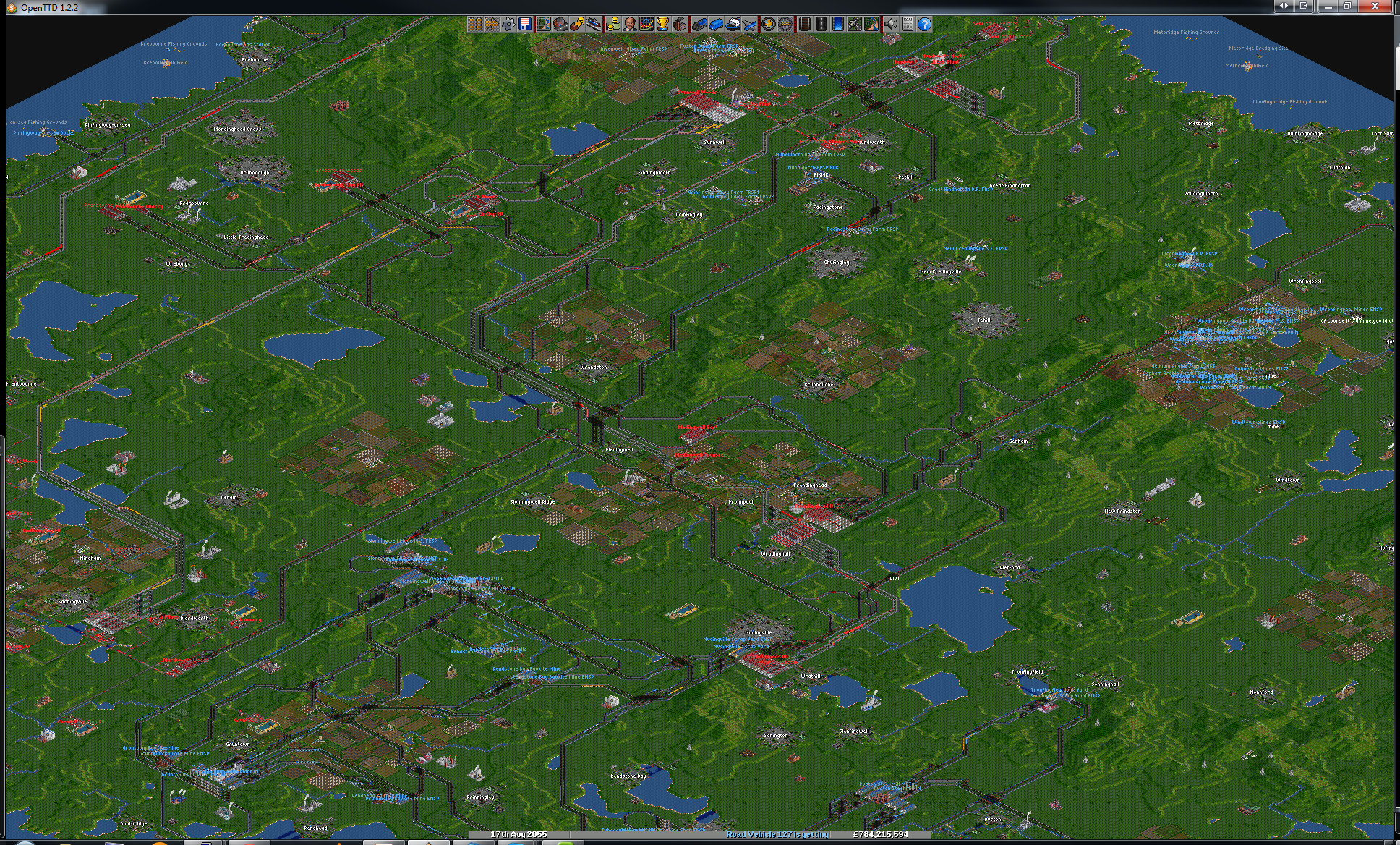Open company manager face info
Viewport: 1400px width, 845px height.
pos(629,24)
